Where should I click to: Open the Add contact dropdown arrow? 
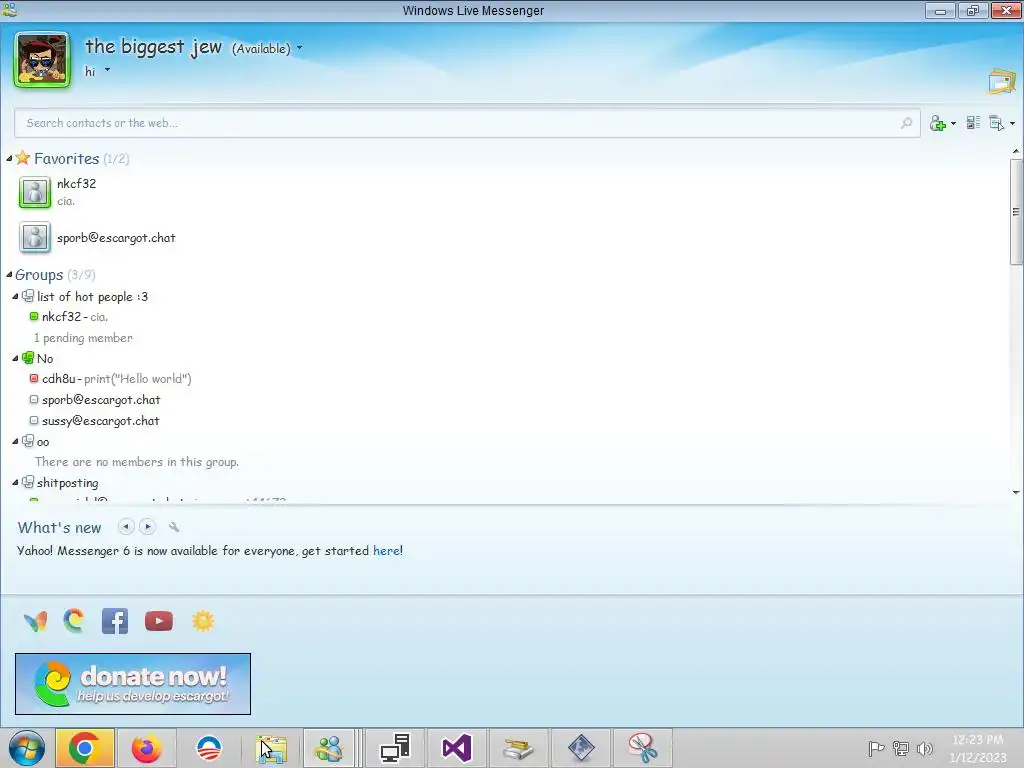point(953,123)
